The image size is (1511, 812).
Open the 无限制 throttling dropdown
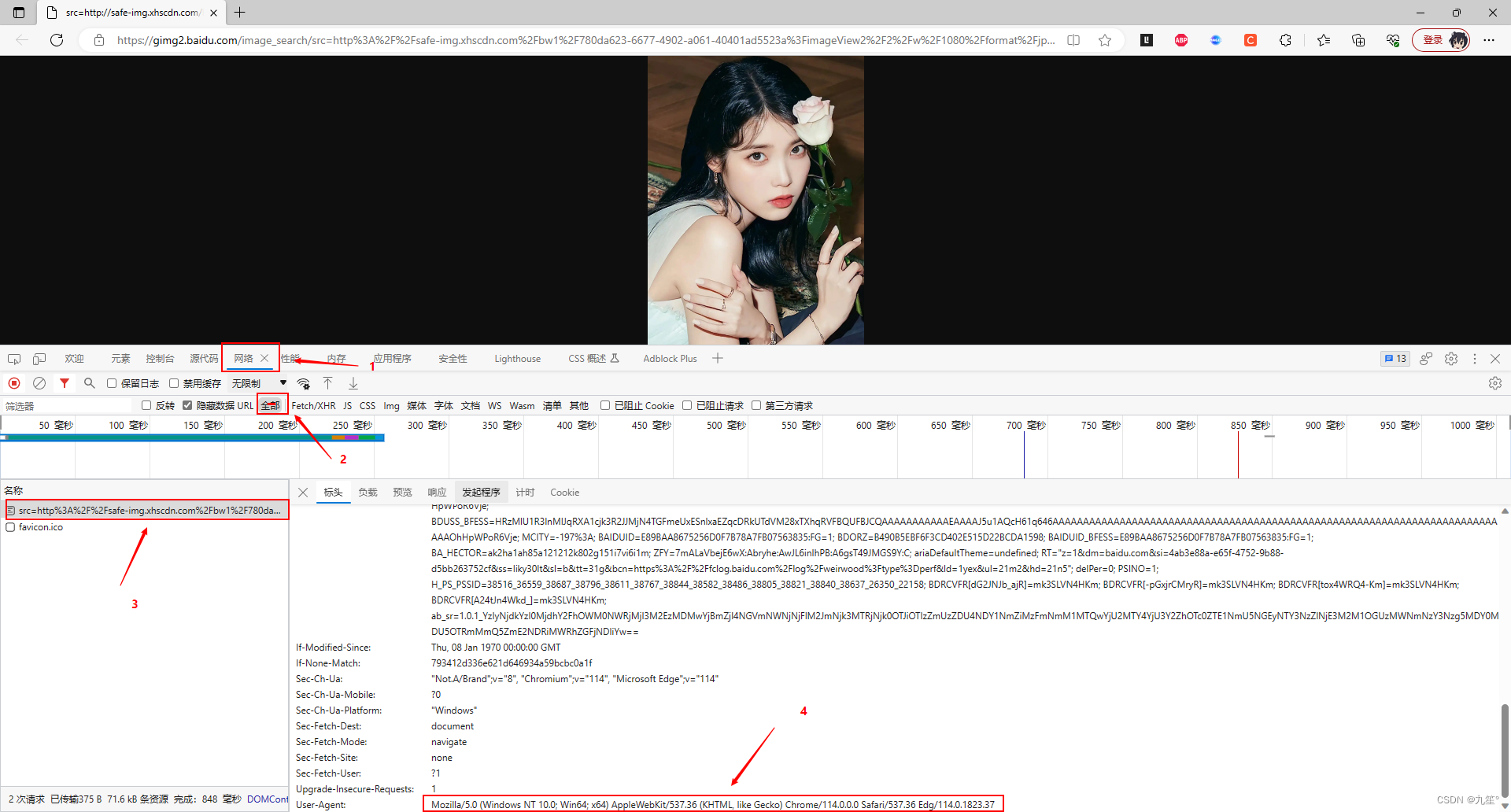(252, 383)
